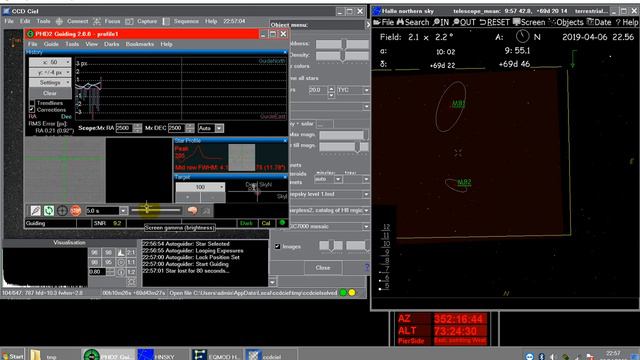
Task: Expand the log panel dropdown arrow
Action: tap(272, 282)
